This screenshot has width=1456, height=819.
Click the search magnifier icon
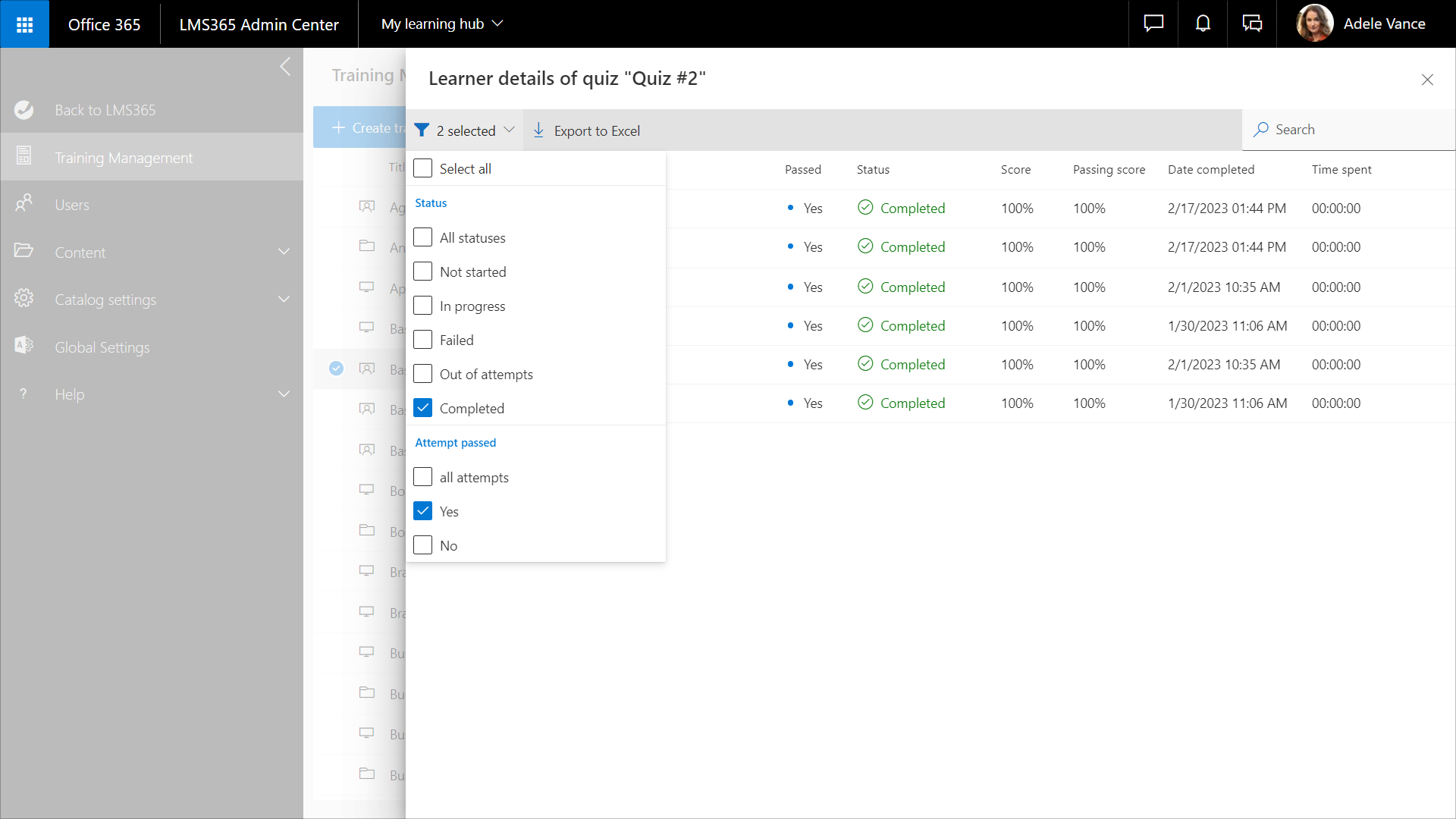(x=1261, y=130)
